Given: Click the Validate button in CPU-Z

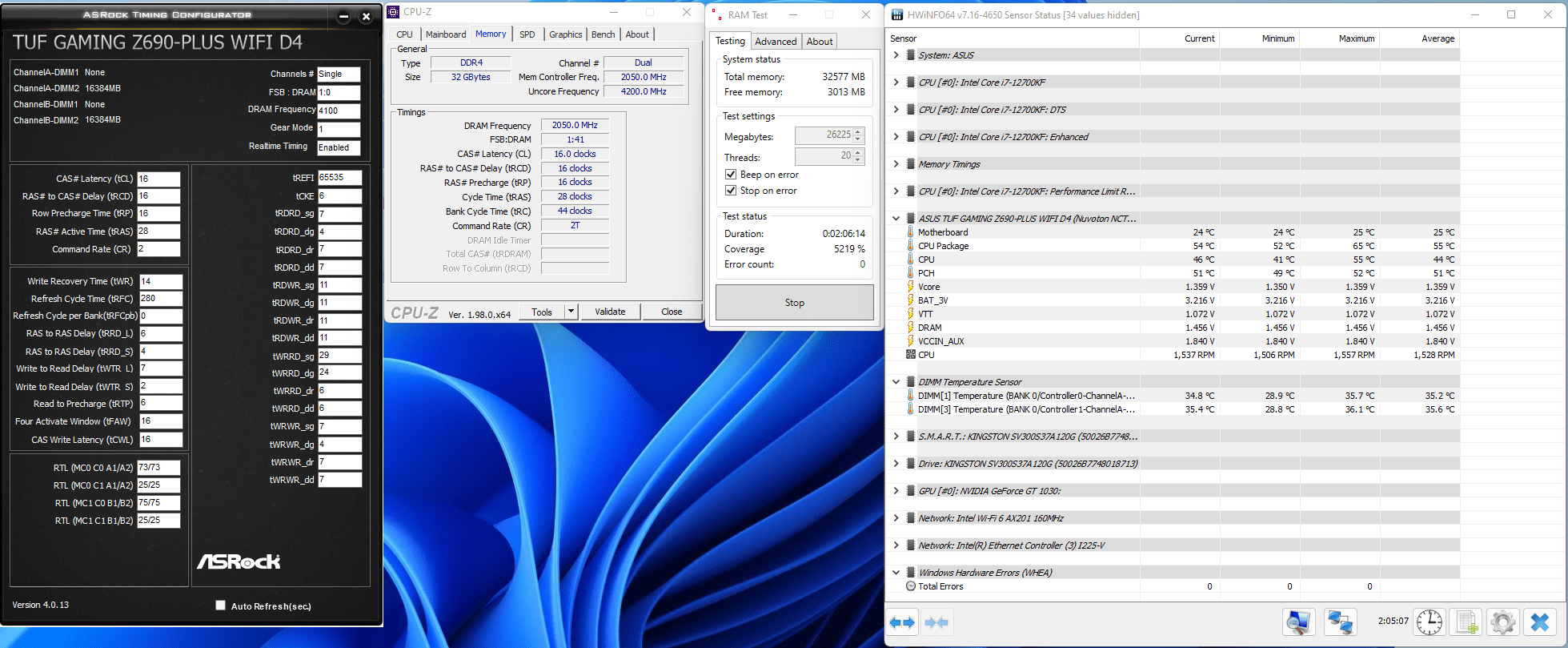Looking at the screenshot, I should click(610, 312).
